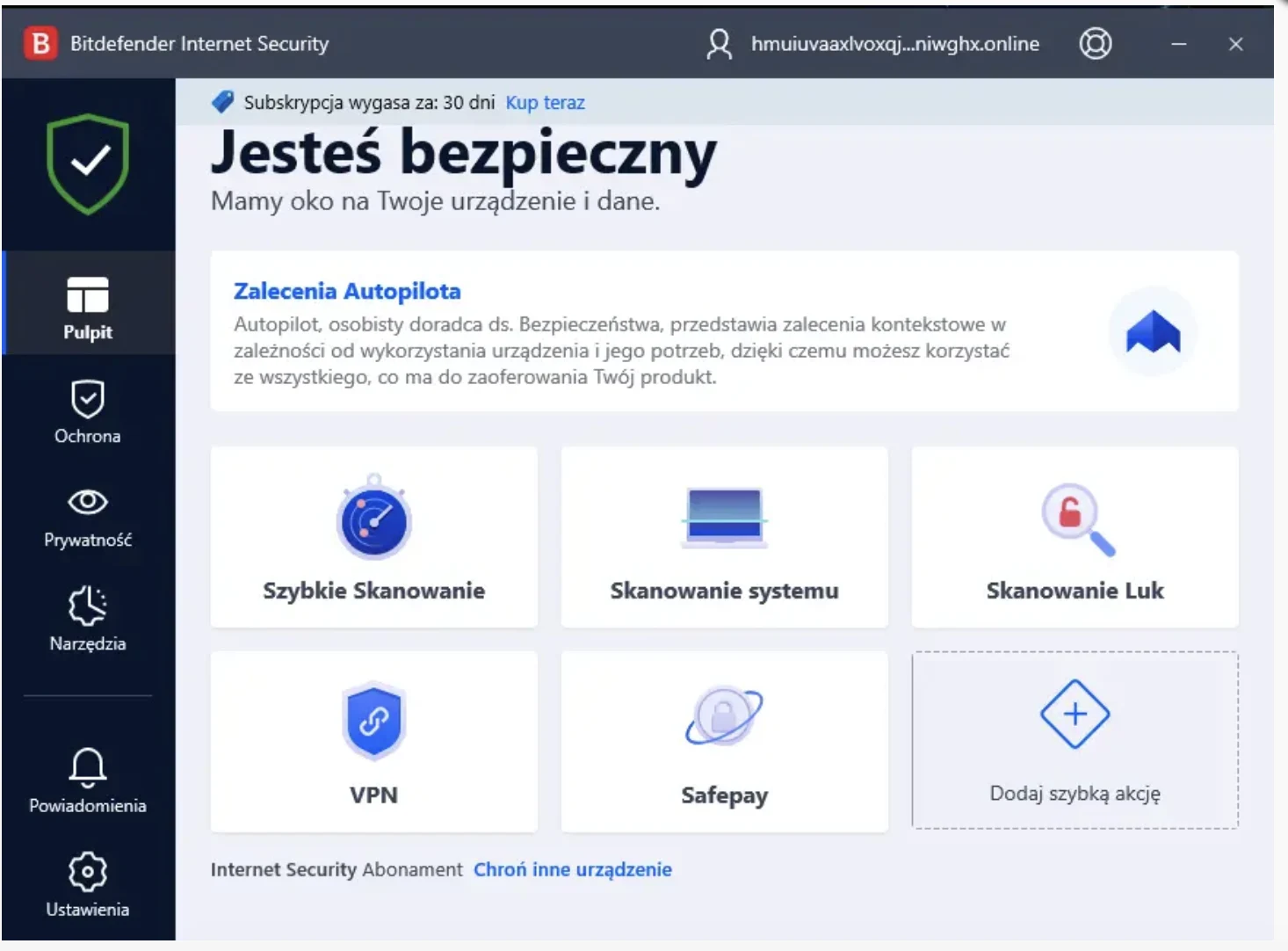Open account hmuiuvaaxlvoxqj...niwghx.online
The height and width of the screenshot is (951, 1288).
tap(894, 44)
